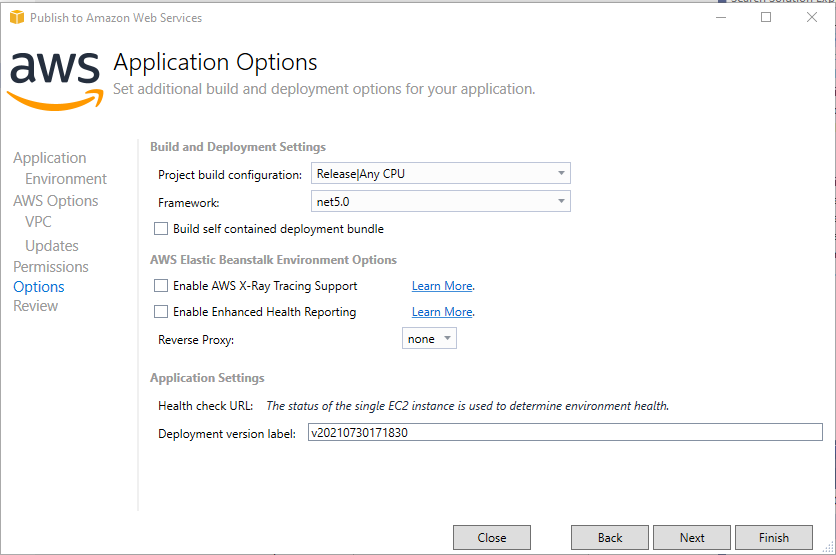Click the AWS logo in the header
The width and height of the screenshot is (836, 555).
pos(54,78)
